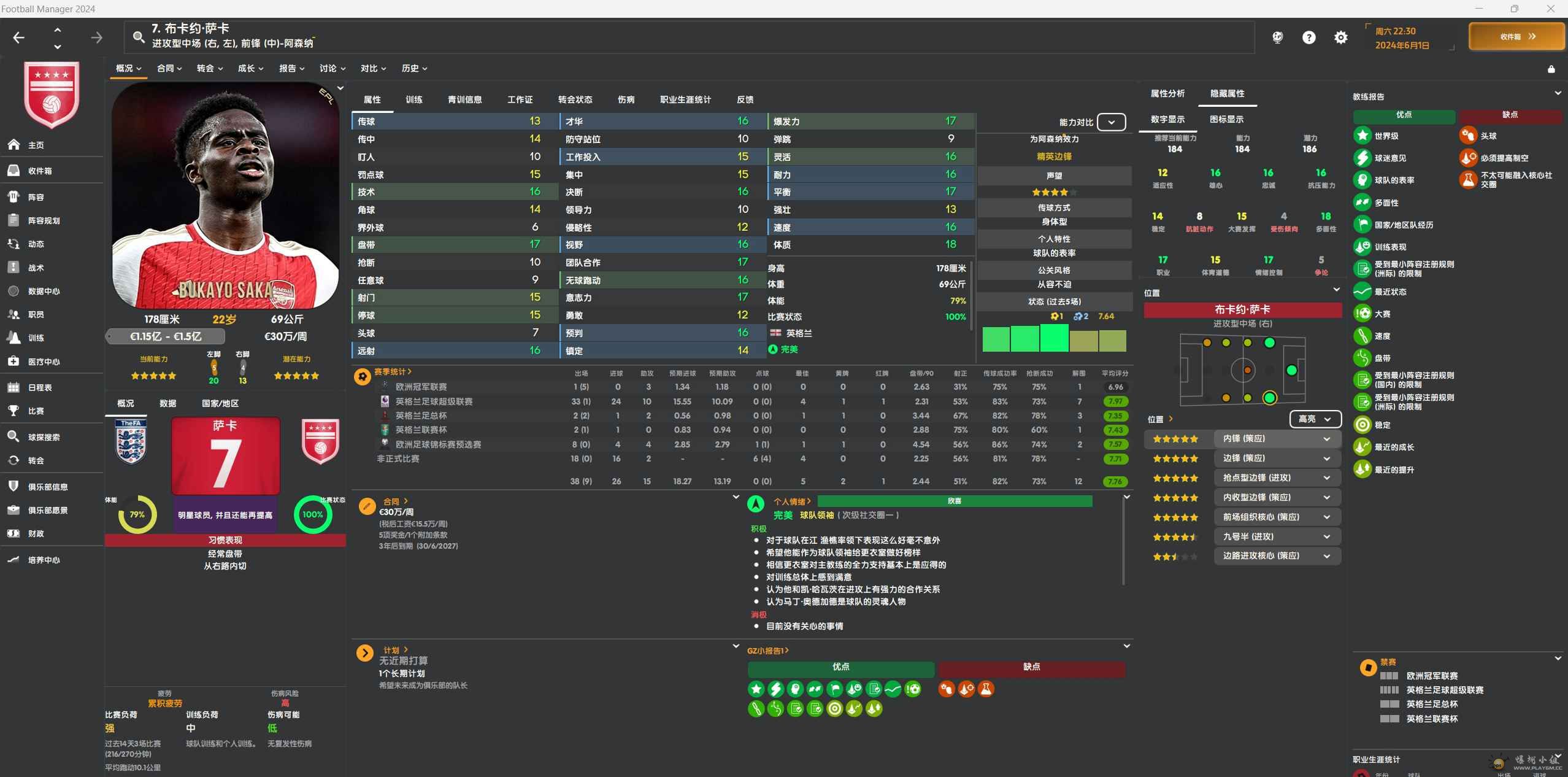Switch to the 训练 tab
The width and height of the screenshot is (1568, 777).
click(414, 99)
